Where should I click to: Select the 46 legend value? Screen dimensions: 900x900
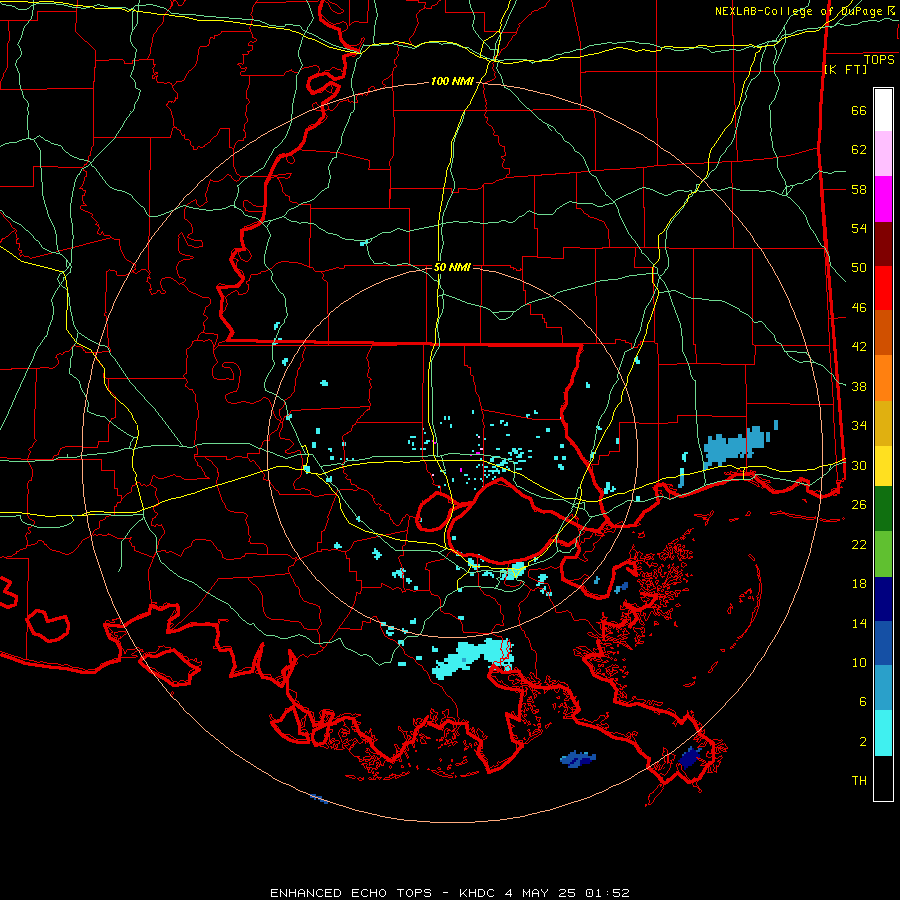point(859,308)
